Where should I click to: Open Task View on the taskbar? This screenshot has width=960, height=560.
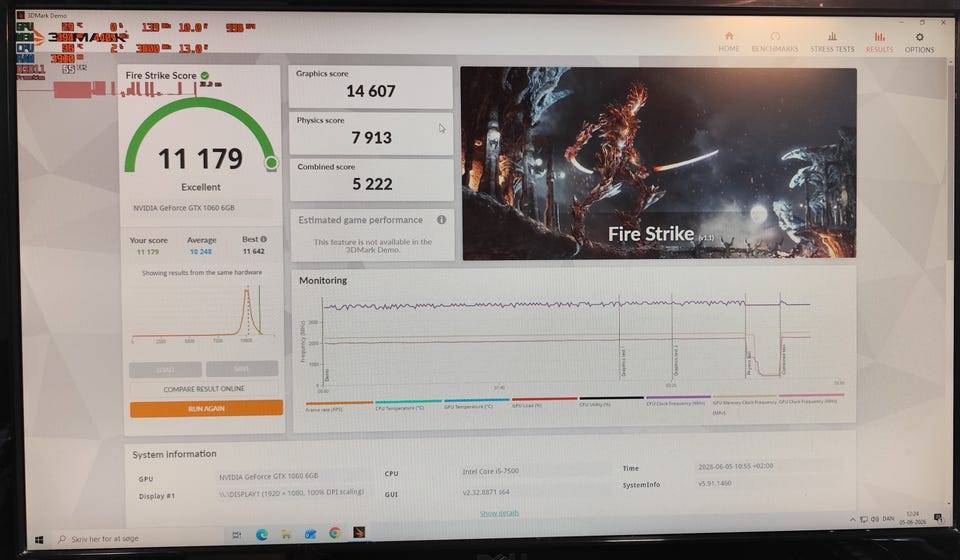(236, 535)
